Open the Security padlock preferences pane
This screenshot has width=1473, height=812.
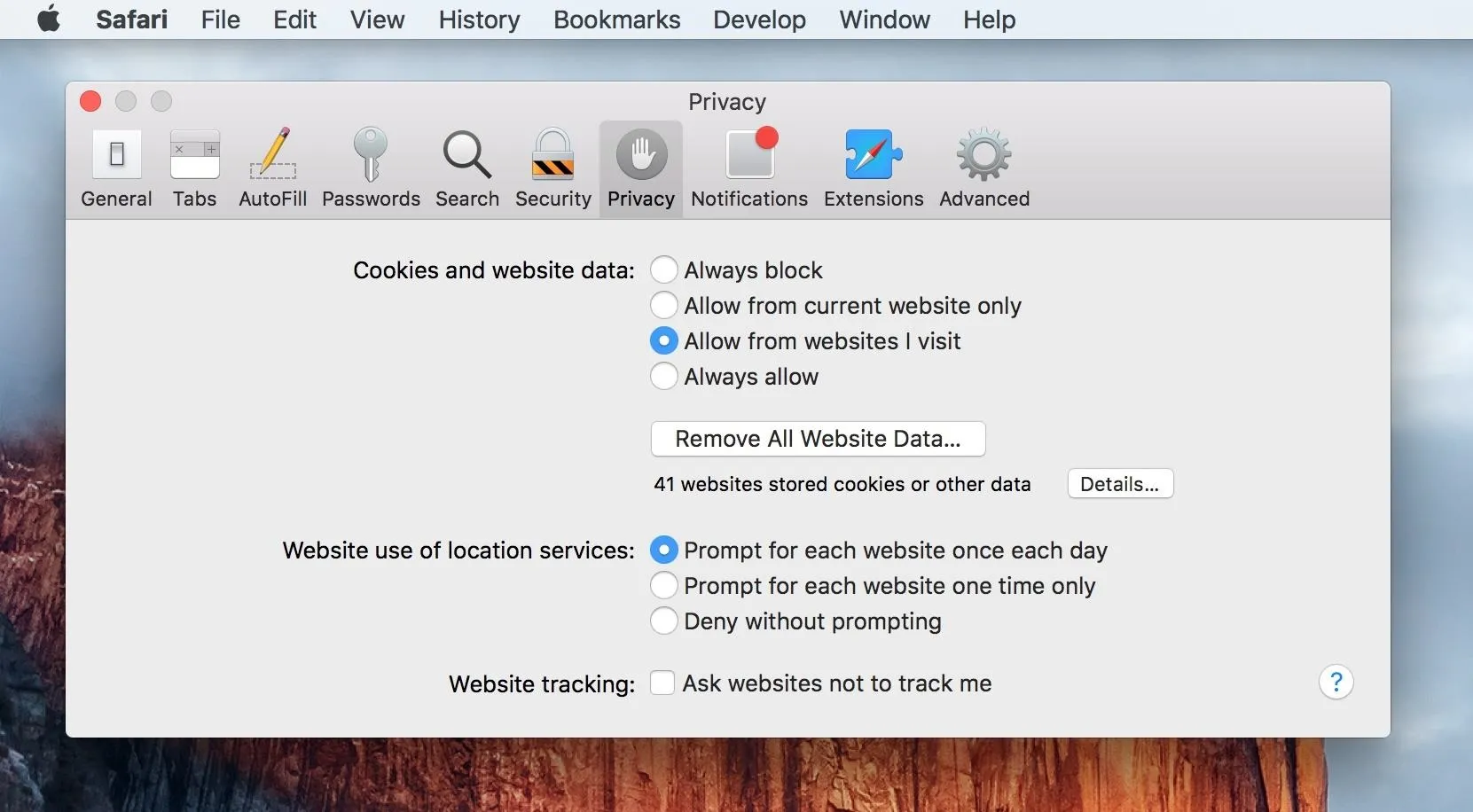(x=553, y=169)
